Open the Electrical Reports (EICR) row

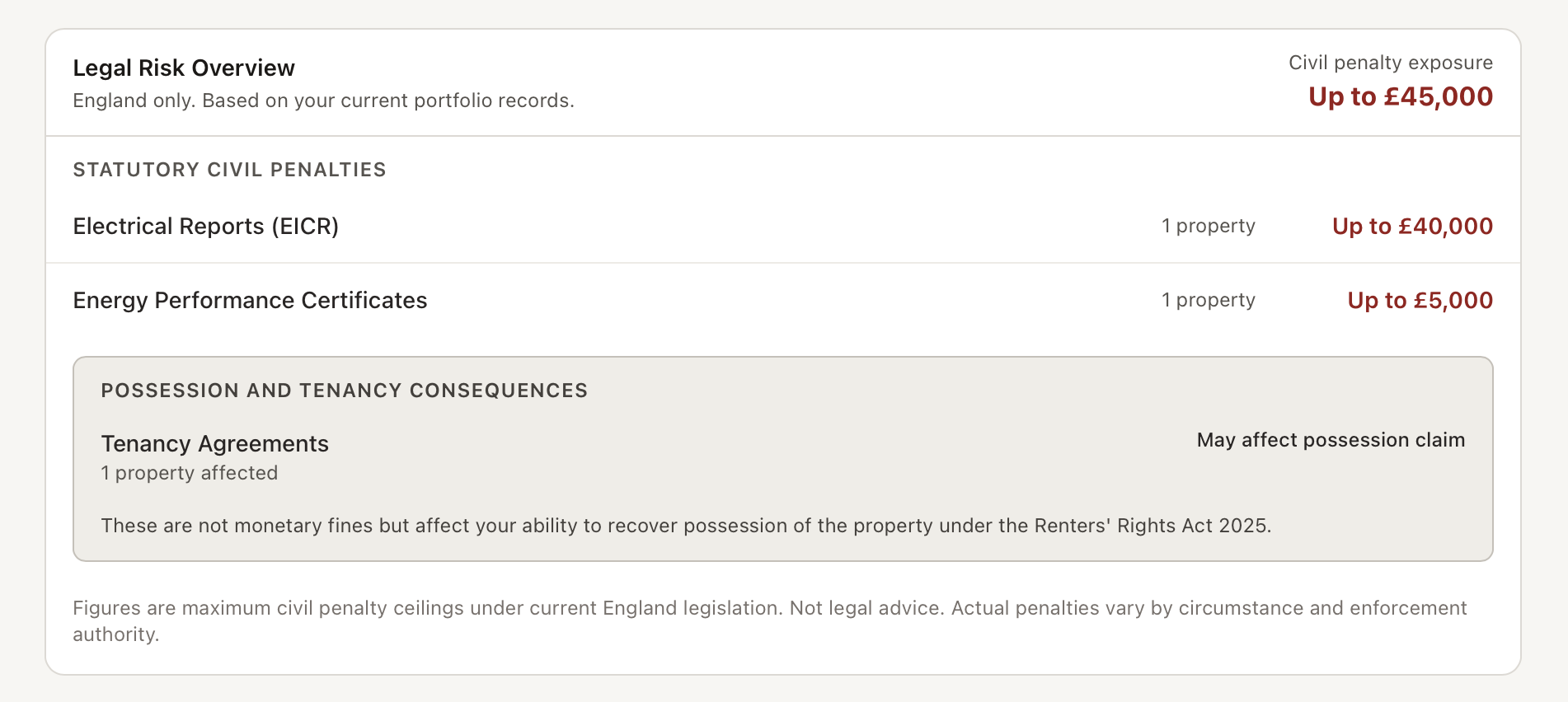coord(206,226)
